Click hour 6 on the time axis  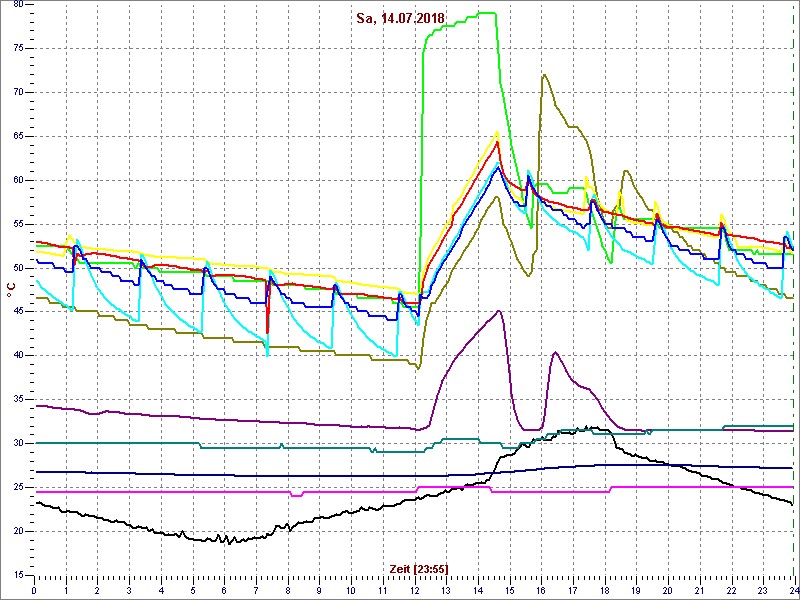(x=224, y=589)
